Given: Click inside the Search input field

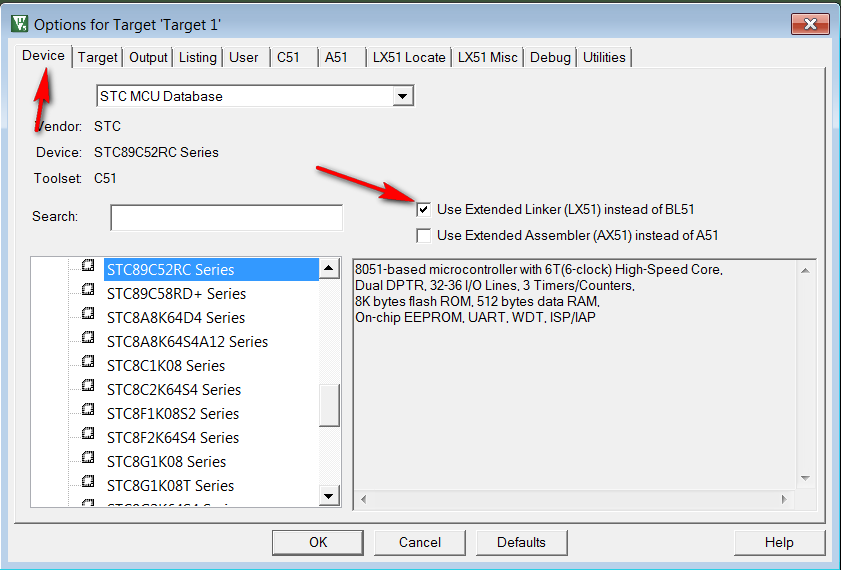Looking at the screenshot, I should pos(226,217).
